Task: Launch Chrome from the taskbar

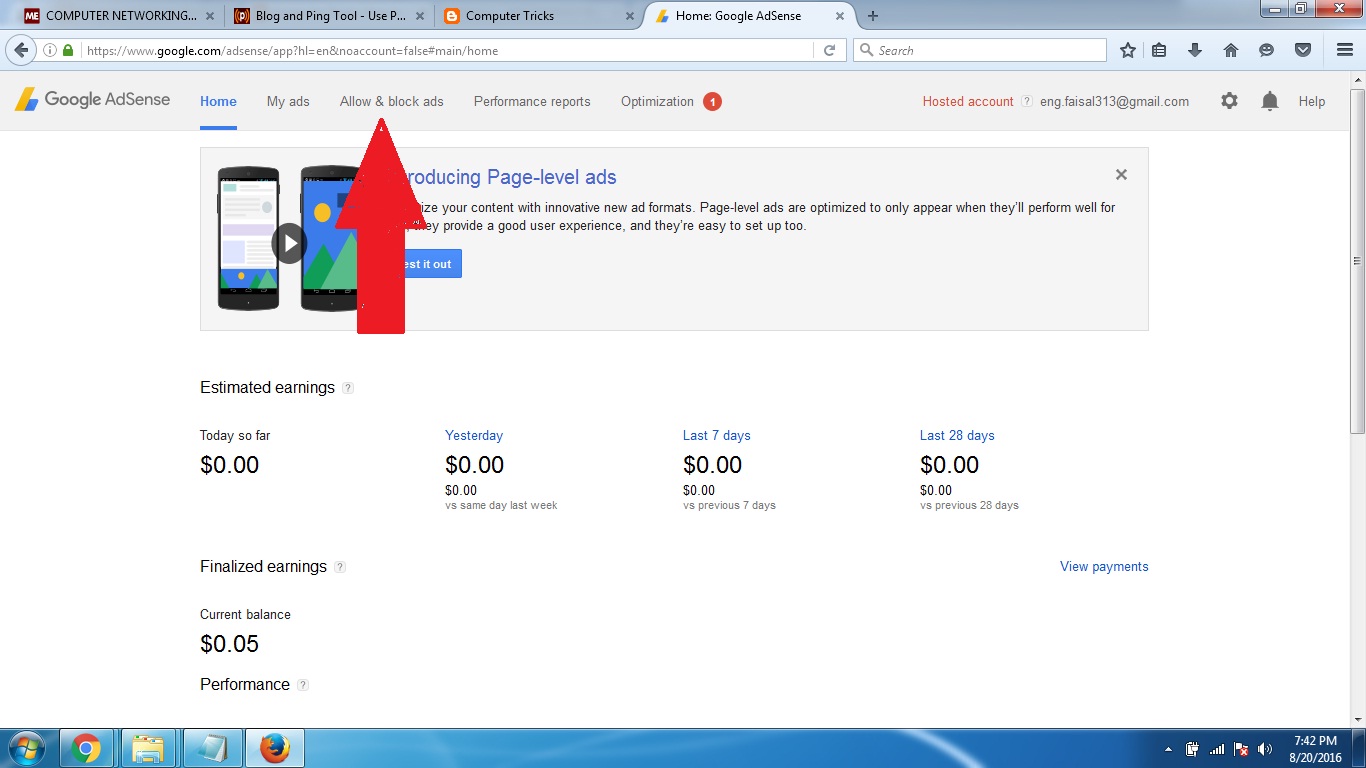Action: pyautogui.click(x=86, y=748)
